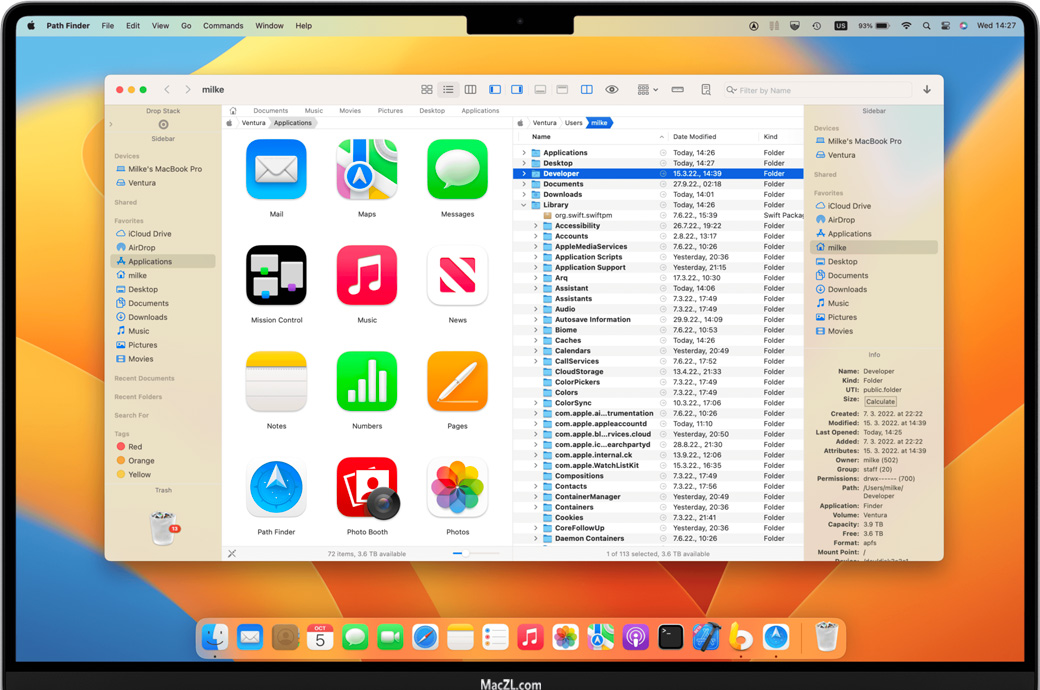Open the Pictures bookmark tab

click(390, 111)
